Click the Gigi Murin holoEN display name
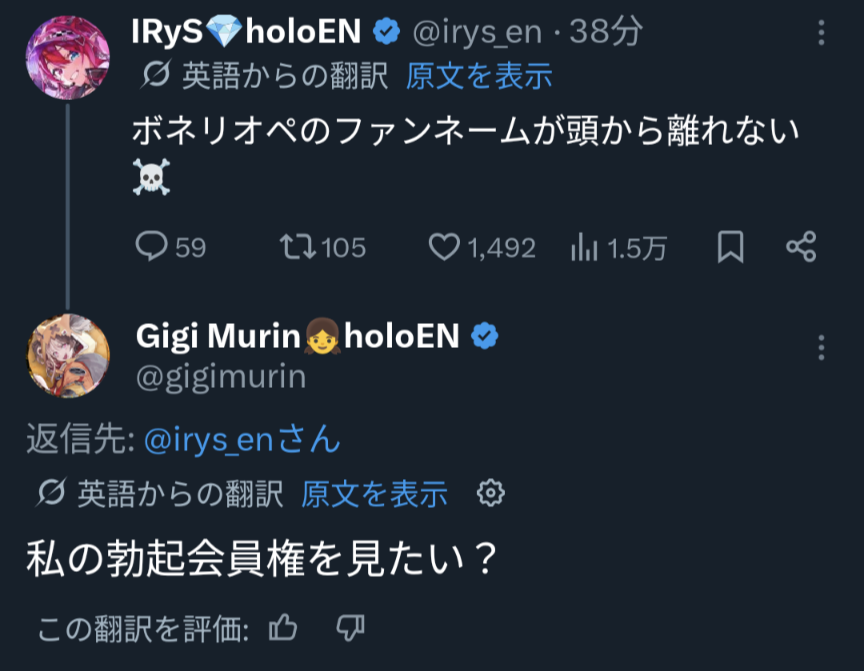864x671 pixels. pos(297,337)
